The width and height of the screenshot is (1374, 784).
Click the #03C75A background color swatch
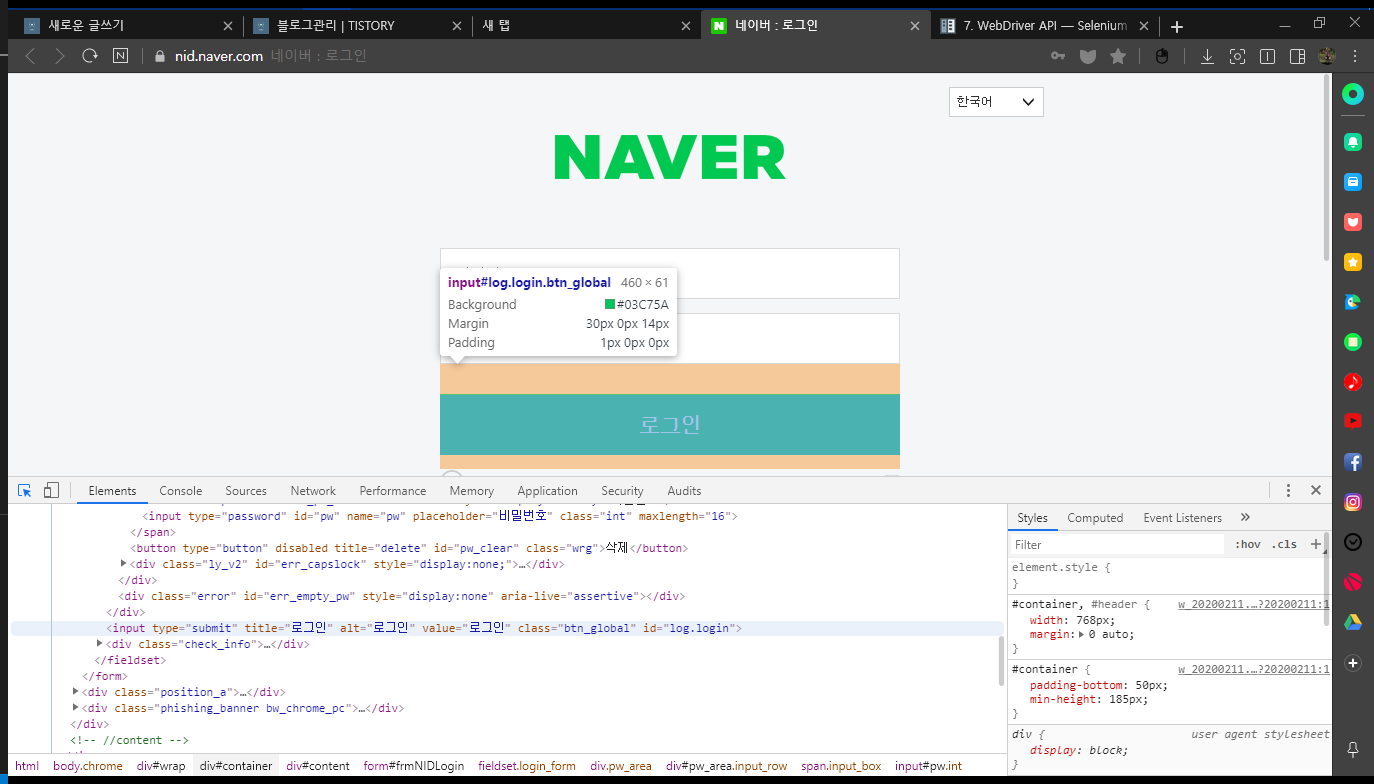click(610, 305)
